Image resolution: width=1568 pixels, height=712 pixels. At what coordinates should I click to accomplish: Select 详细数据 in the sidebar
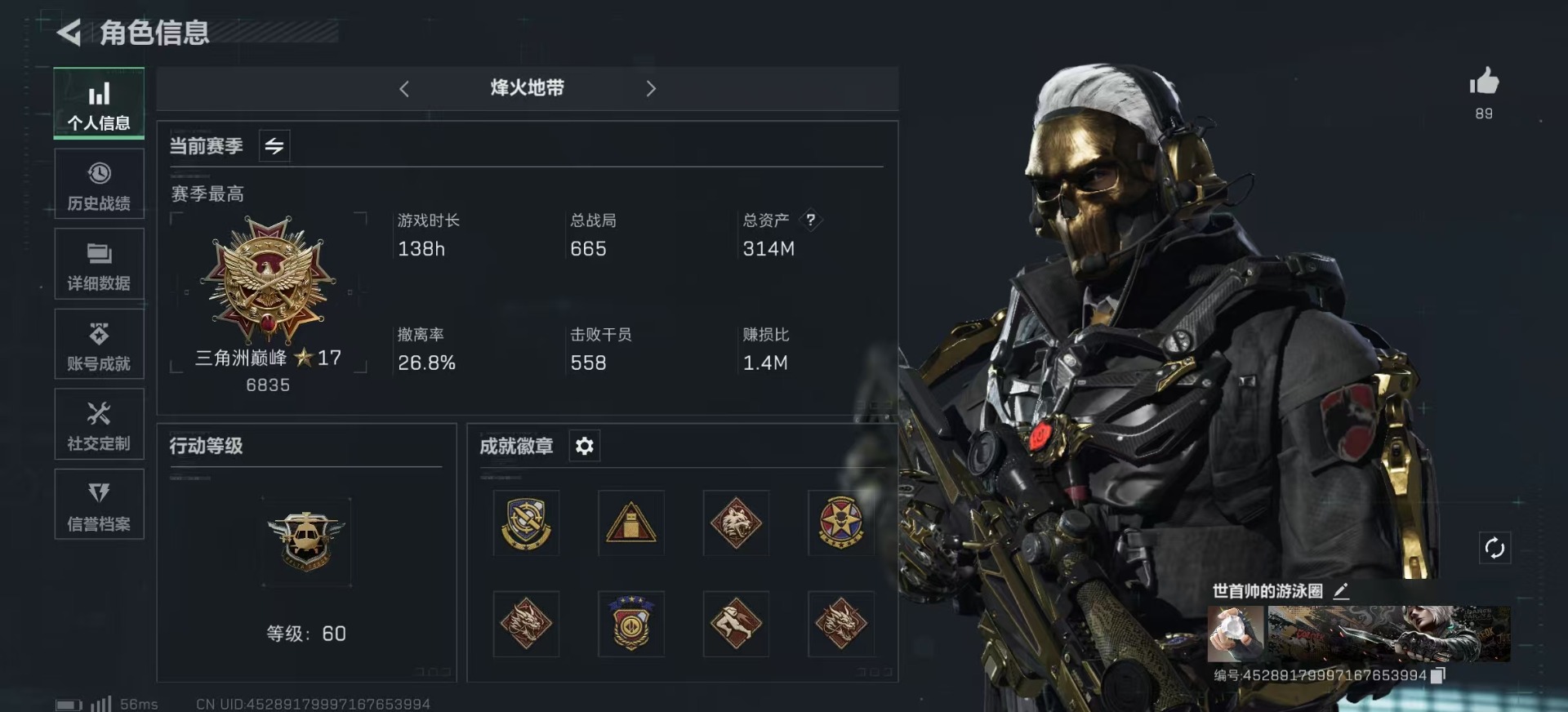[99, 265]
